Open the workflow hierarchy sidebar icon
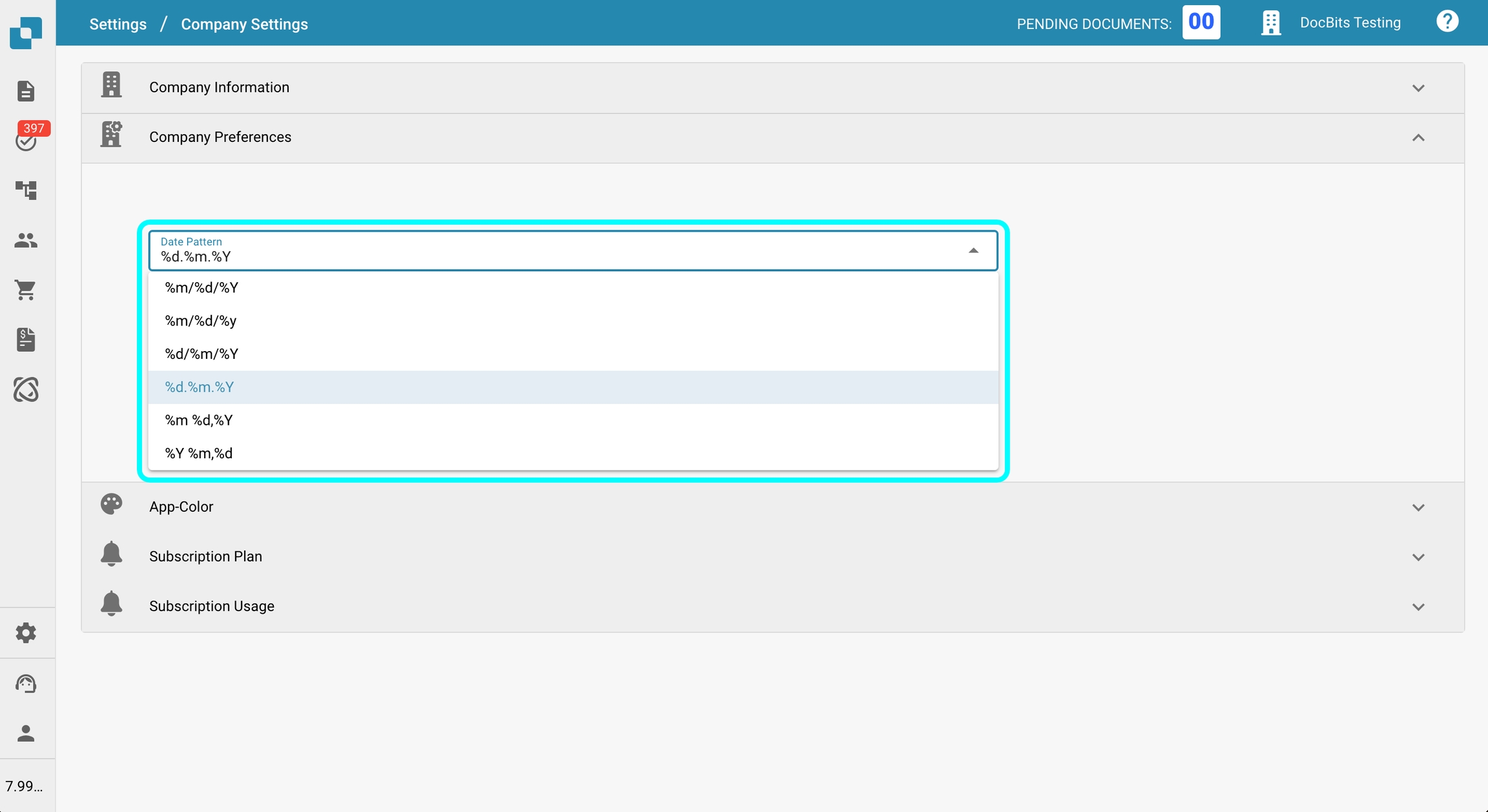This screenshot has height=812, width=1488. [26, 190]
